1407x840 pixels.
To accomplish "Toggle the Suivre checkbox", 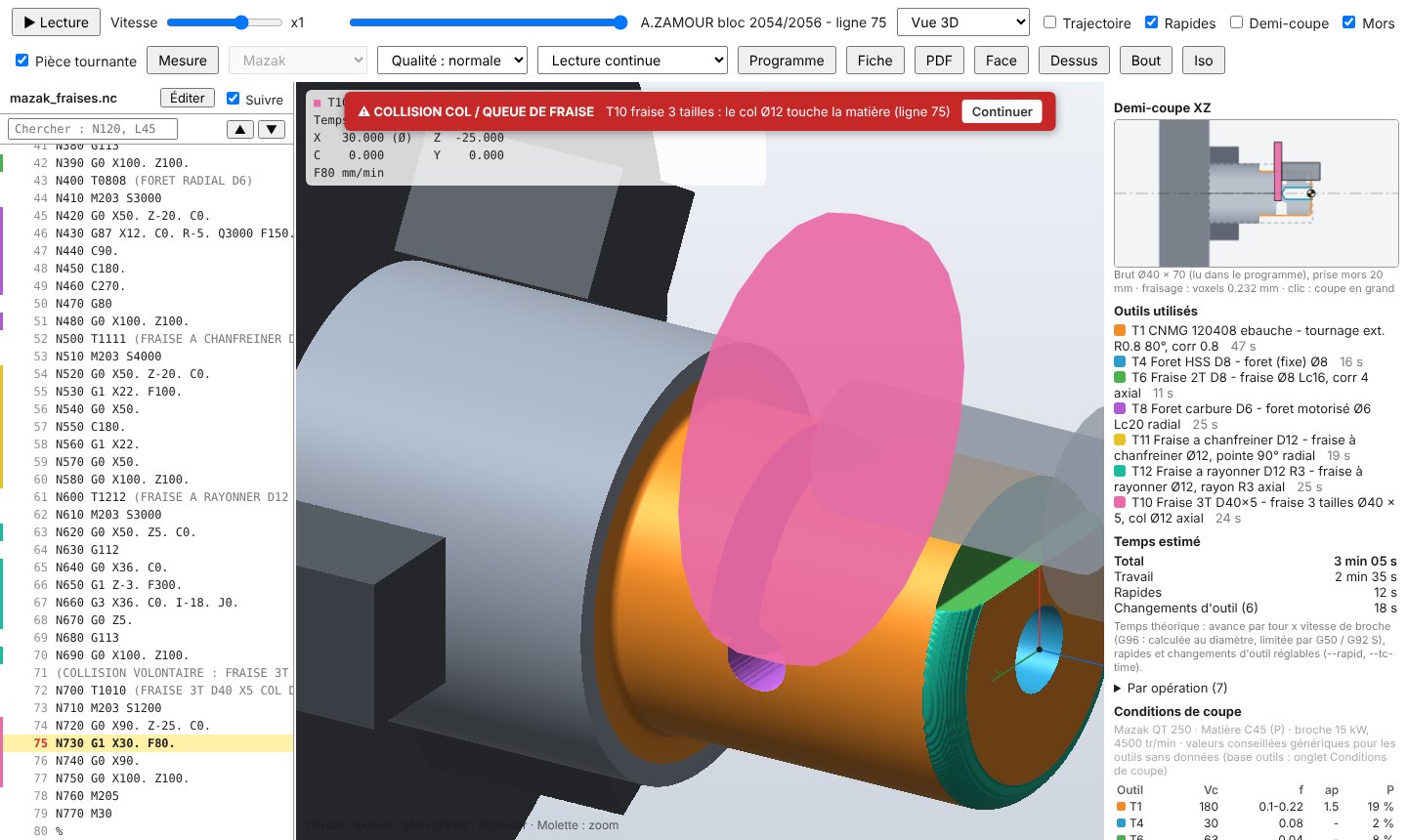I will (233, 99).
